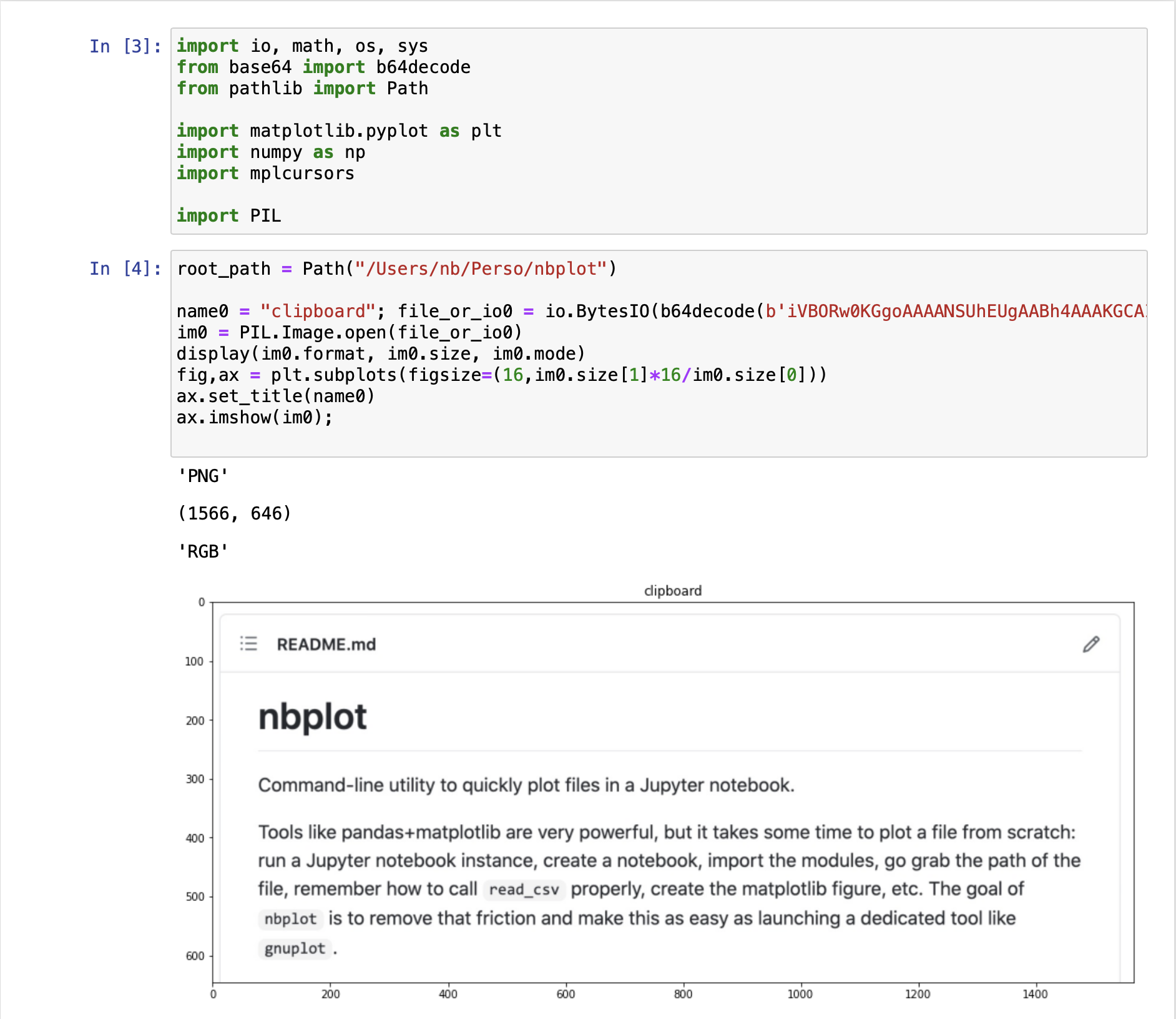Click the gnuplot inline code
1176x1019 pixels.
pyautogui.click(x=295, y=948)
